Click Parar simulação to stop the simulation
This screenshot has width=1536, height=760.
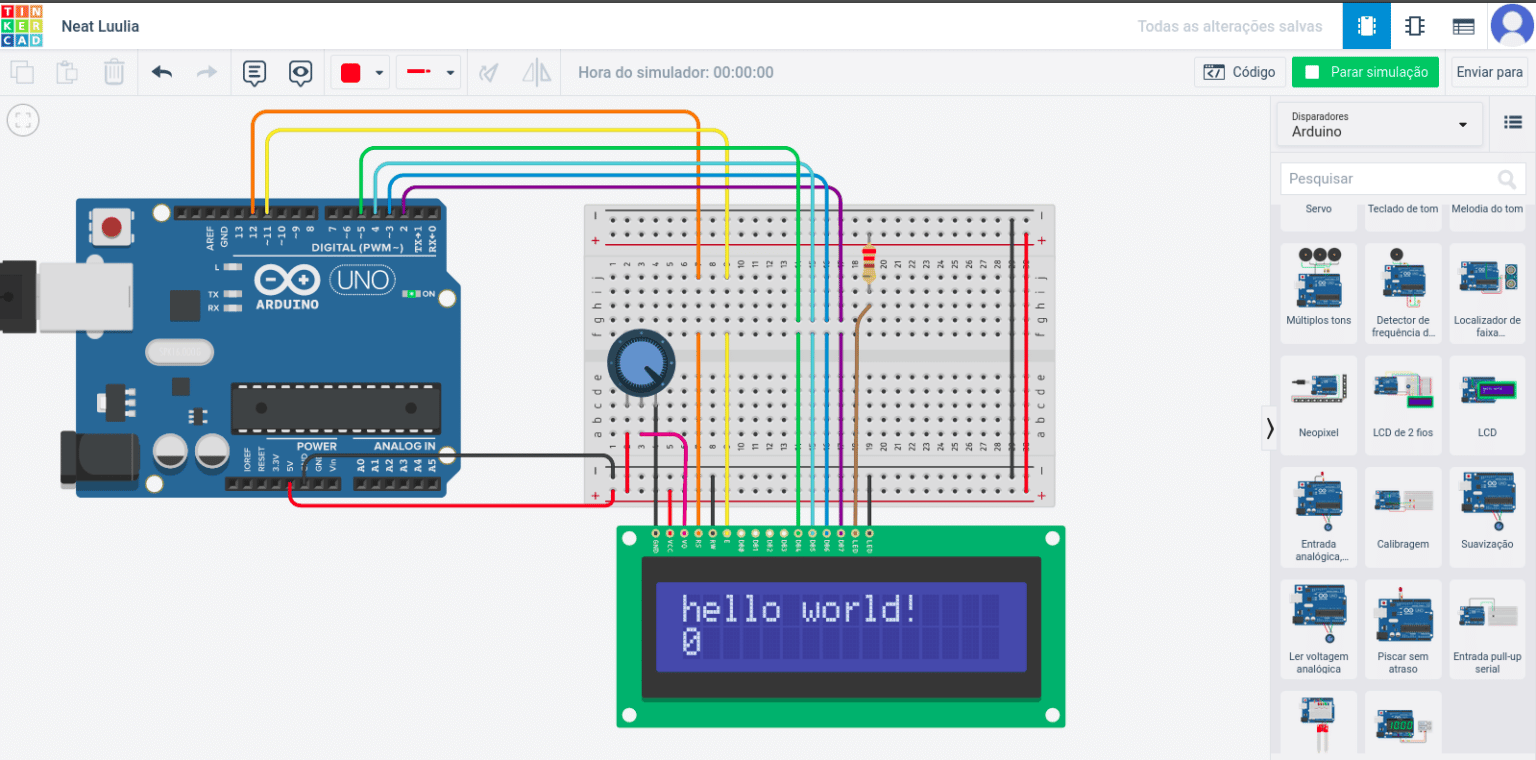pyautogui.click(x=1365, y=72)
